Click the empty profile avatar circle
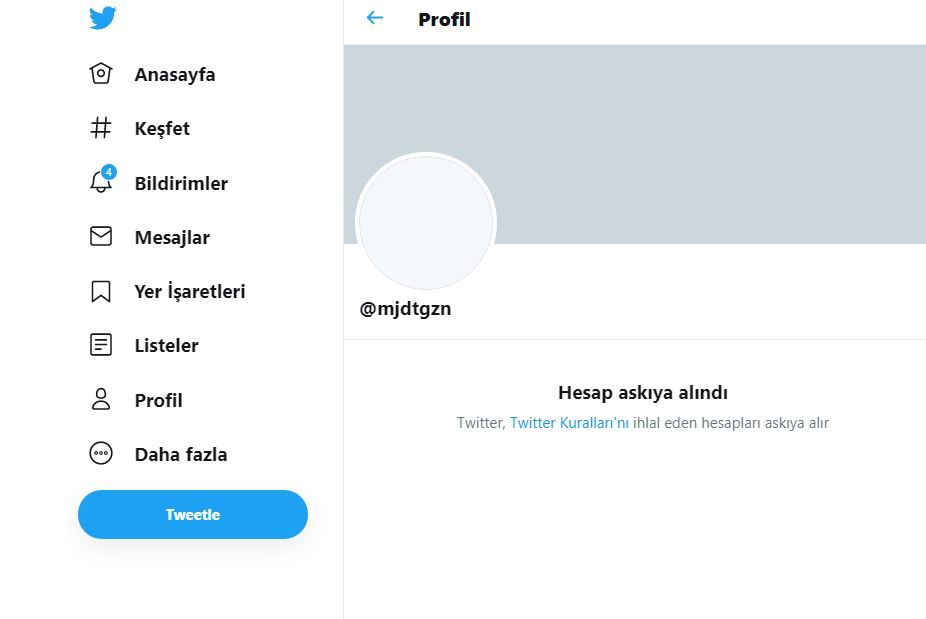The height and width of the screenshot is (619, 926). click(x=426, y=223)
